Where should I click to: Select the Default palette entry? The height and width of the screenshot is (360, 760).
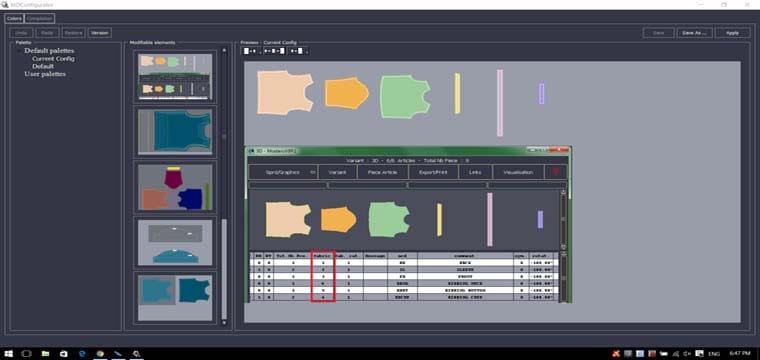click(43, 66)
